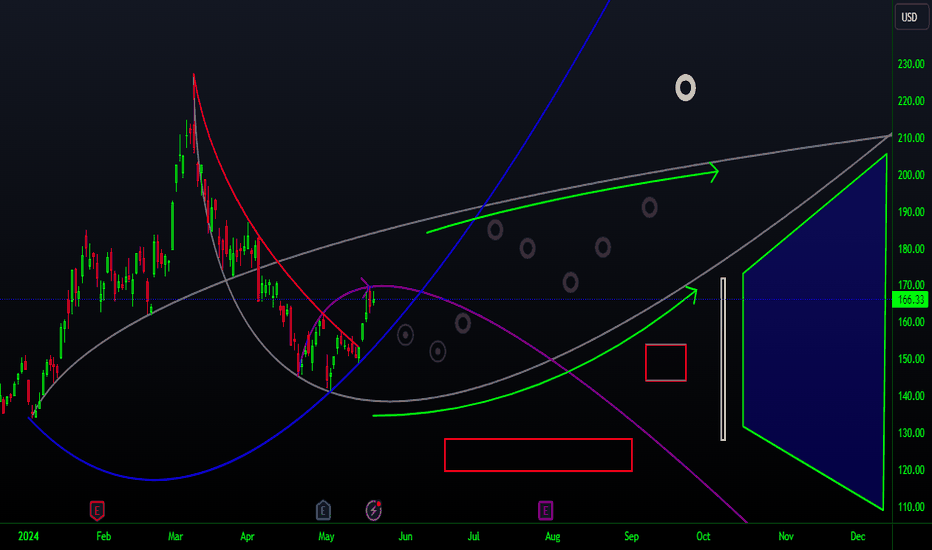Select the narrow white vertical rectangle drawing
This screenshot has width=932, height=550.
(723, 359)
